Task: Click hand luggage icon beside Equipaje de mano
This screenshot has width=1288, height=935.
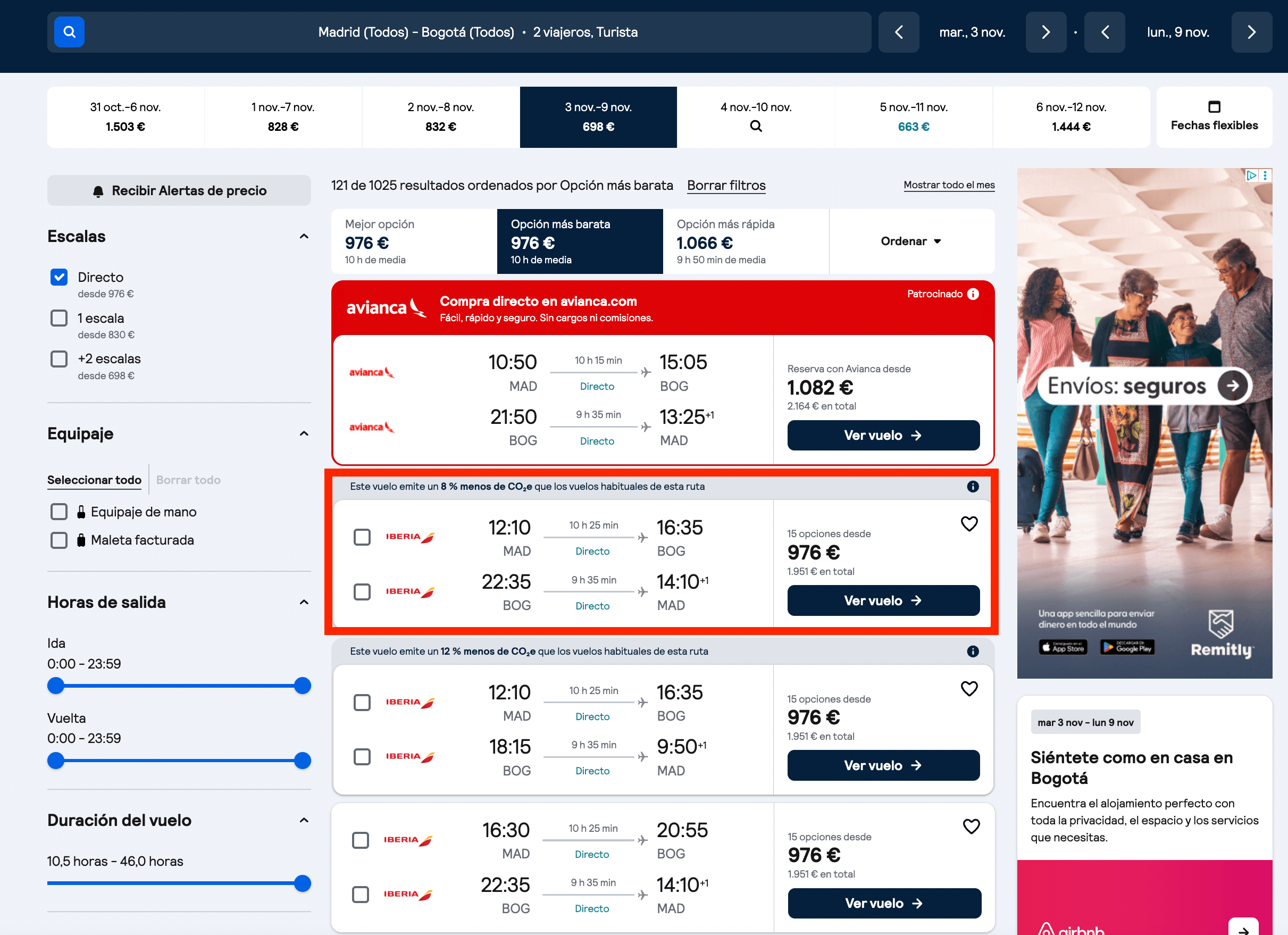Action: coord(81,512)
